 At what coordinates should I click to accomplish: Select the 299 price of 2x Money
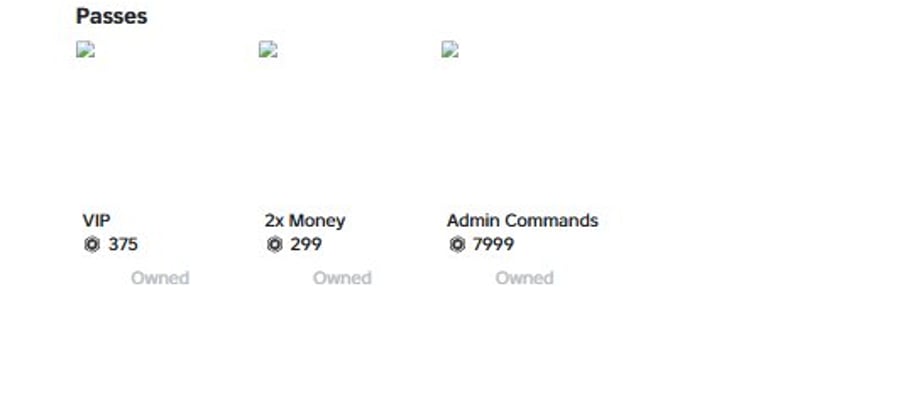tap(306, 245)
